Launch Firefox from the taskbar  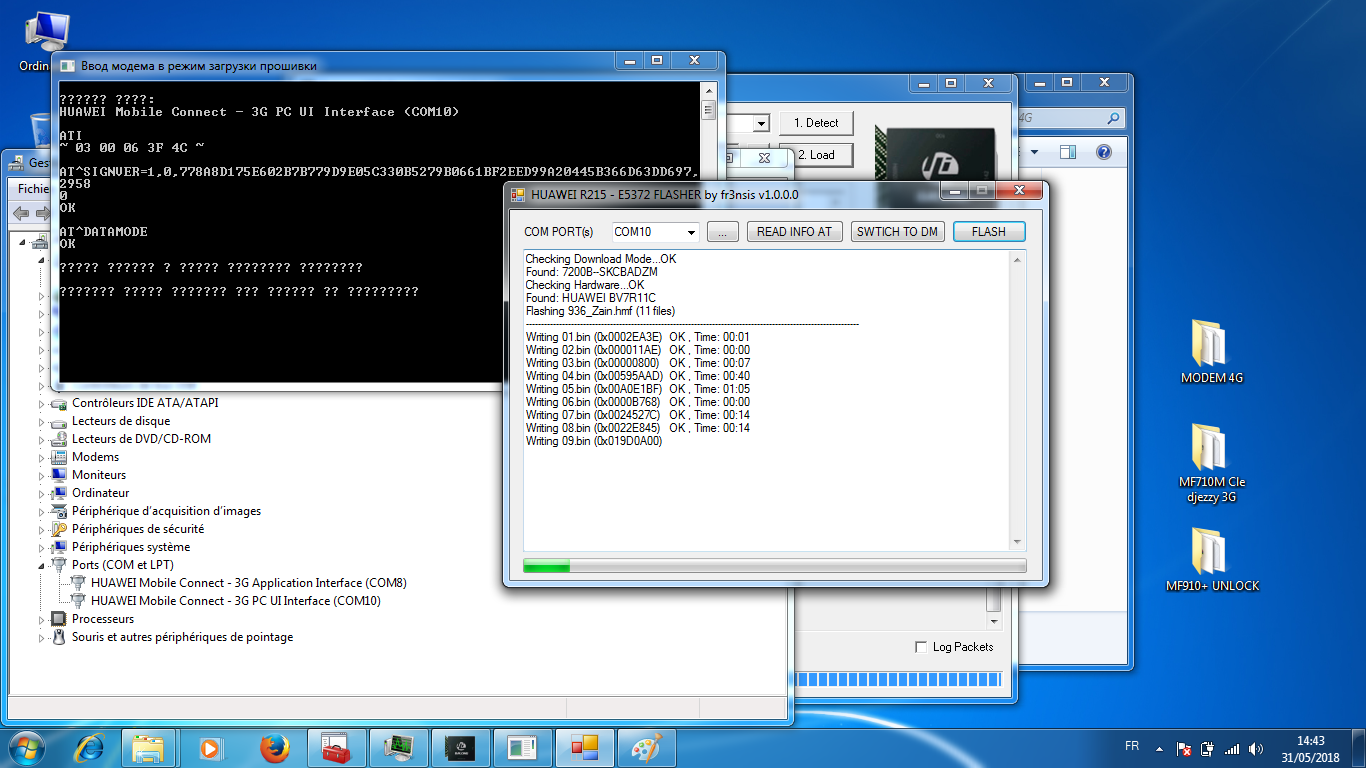click(273, 748)
